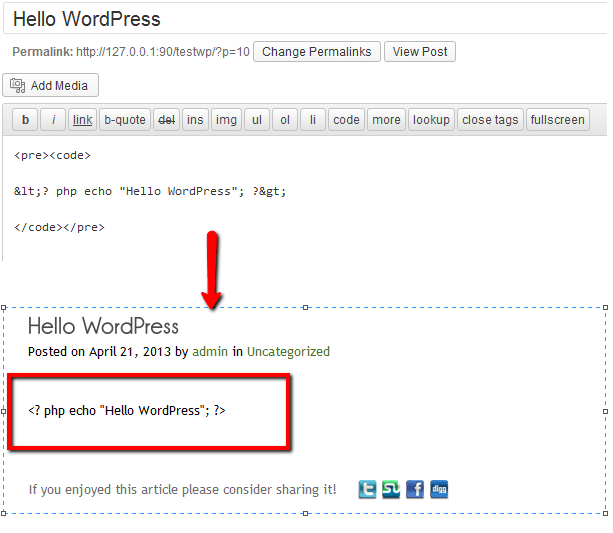Click the 'If you enjoyed this article' text
Image resolution: width=613 pixels, height=533 pixels.
(183, 490)
